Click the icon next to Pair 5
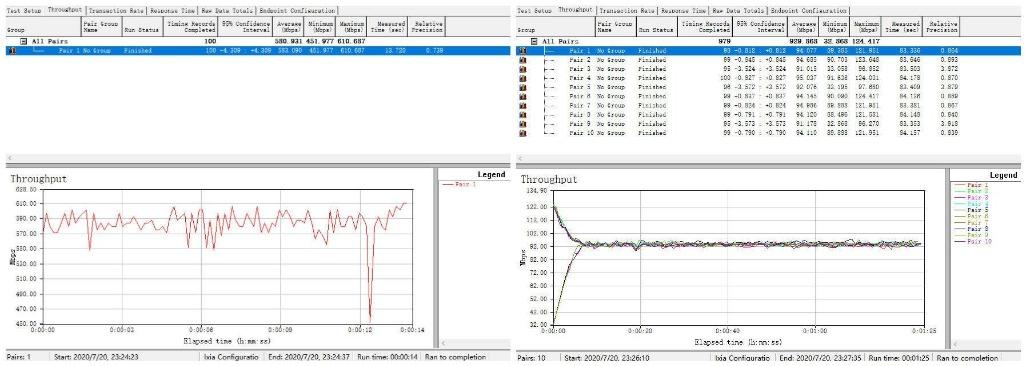This screenshot has width=1026, height=366. [522, 87]
